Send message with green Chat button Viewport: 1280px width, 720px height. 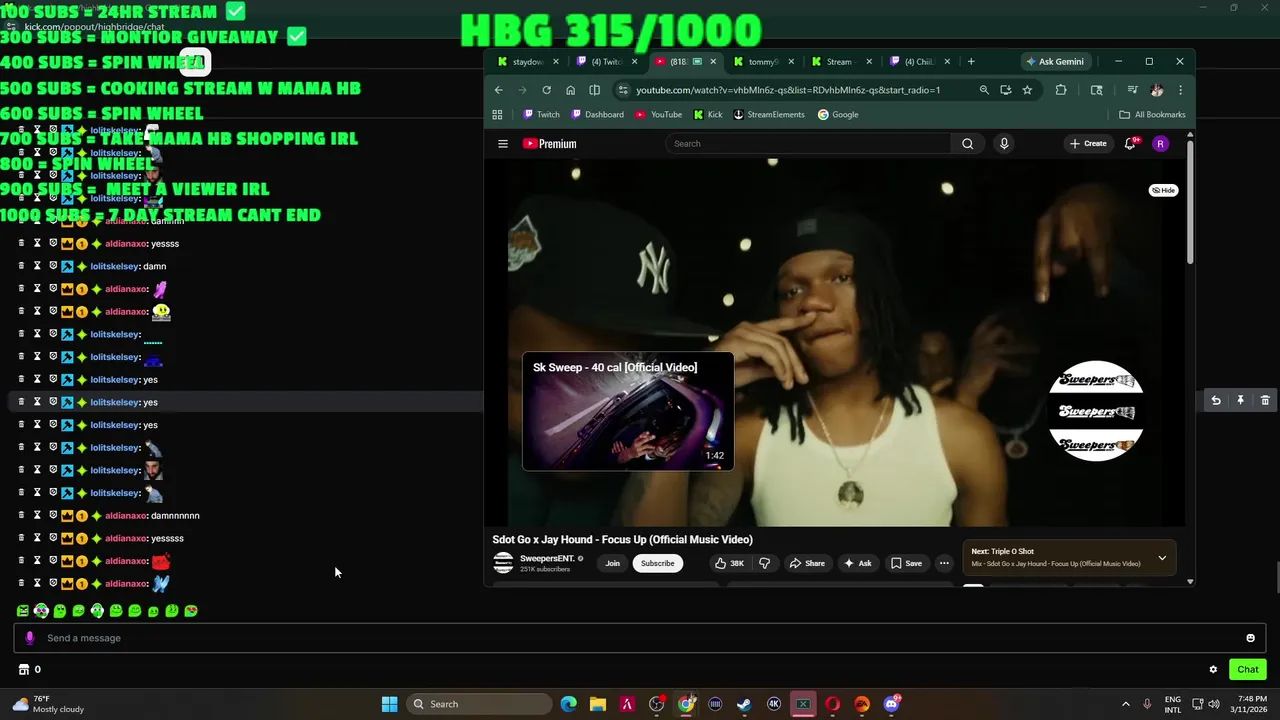click(x=1248, y=670)
